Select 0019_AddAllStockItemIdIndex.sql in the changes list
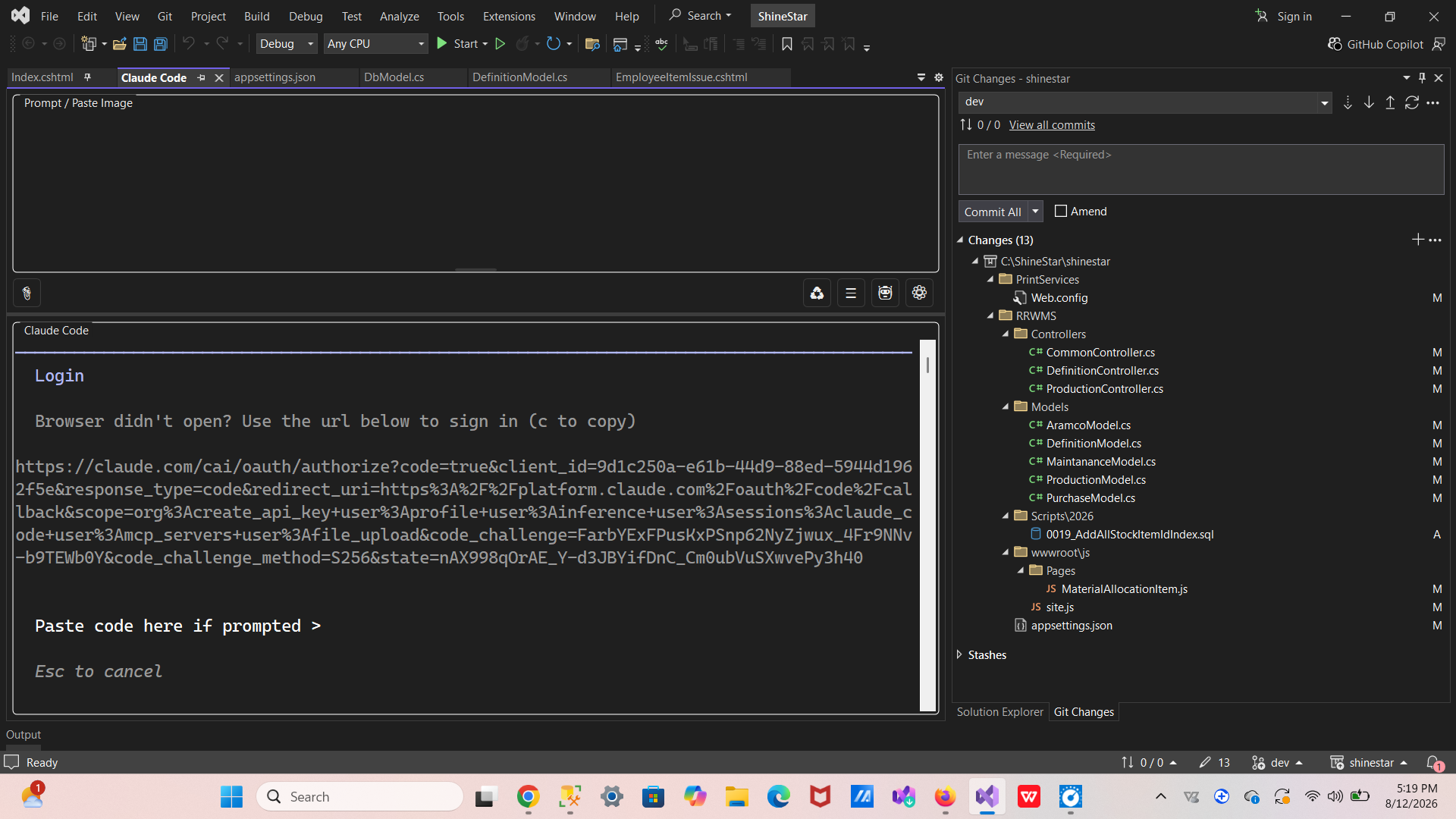The height and width of the screenshot is (819, 1456). point(1129,535)
